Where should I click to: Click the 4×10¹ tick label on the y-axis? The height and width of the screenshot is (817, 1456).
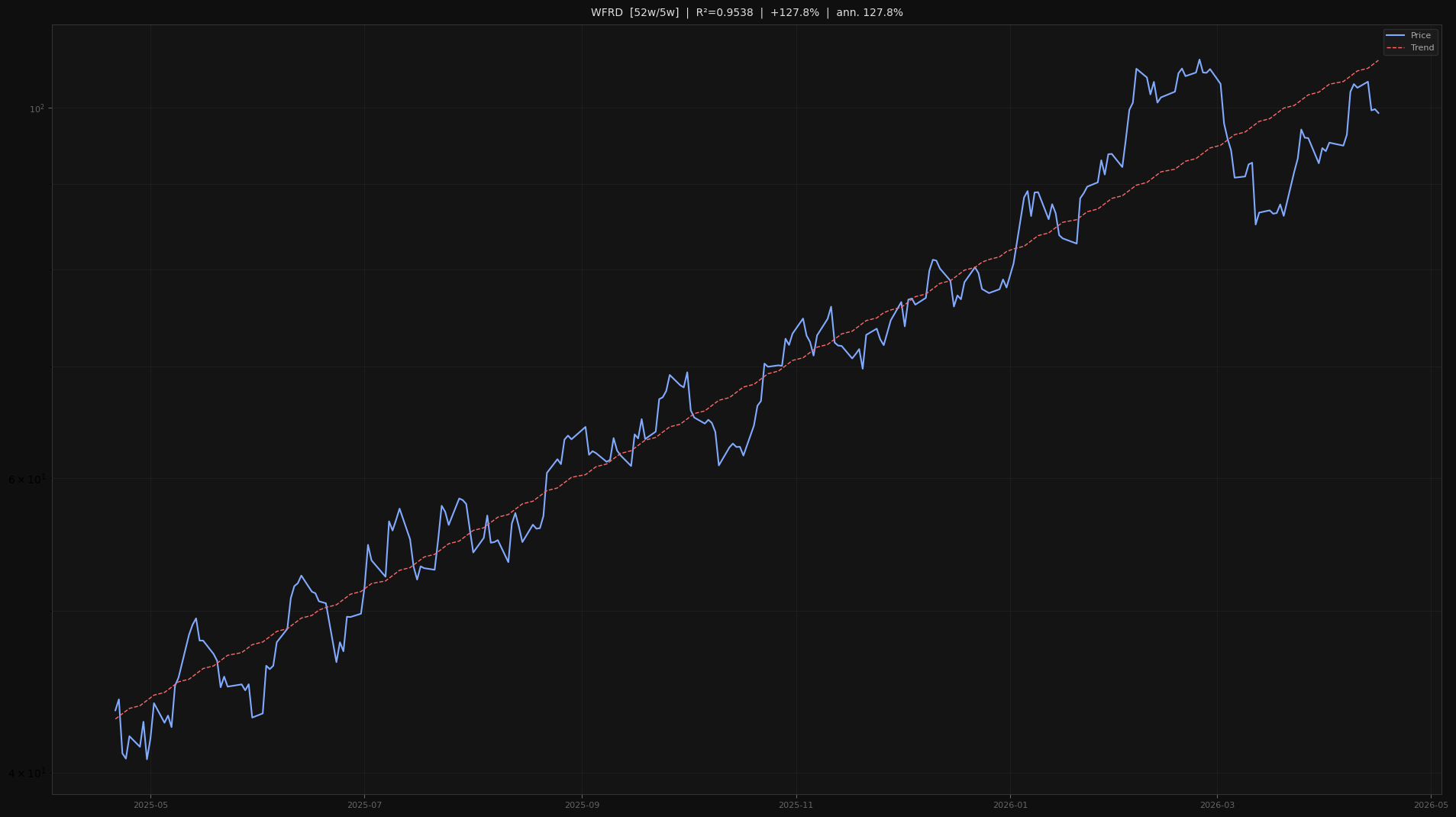pyautogui.click(x=29, y=772)
